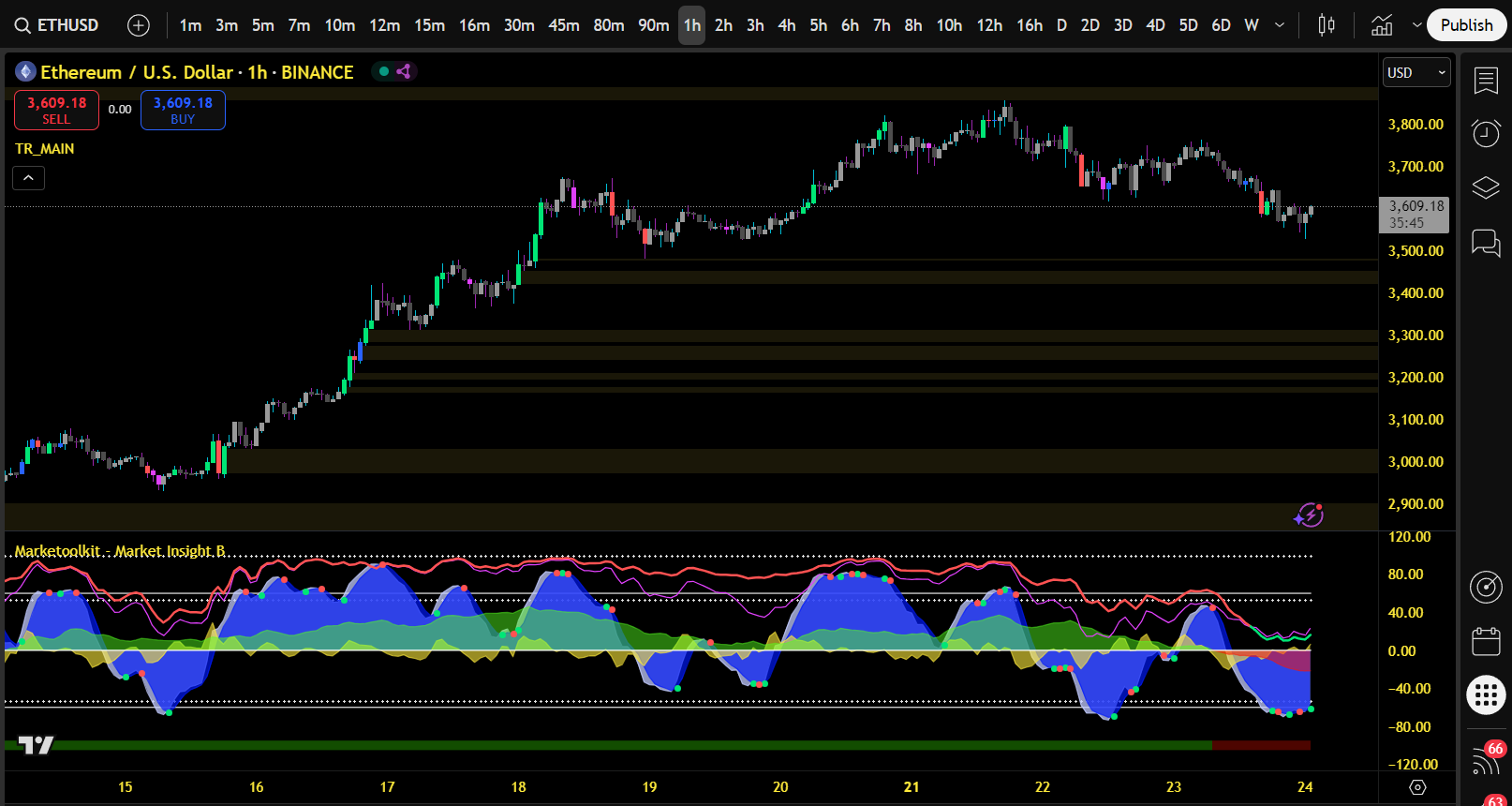Click the −80.00 indicator scale value
The width and height of the screenshot is (1512, 806).
pos(1409,727)
